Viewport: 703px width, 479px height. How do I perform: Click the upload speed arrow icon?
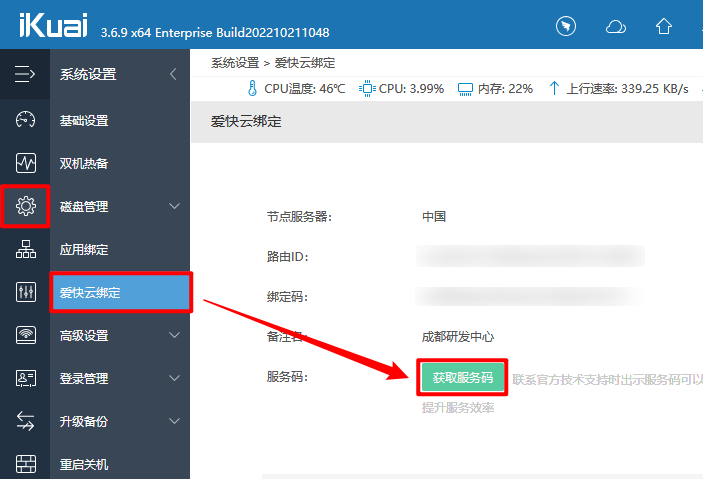point(554,88)
